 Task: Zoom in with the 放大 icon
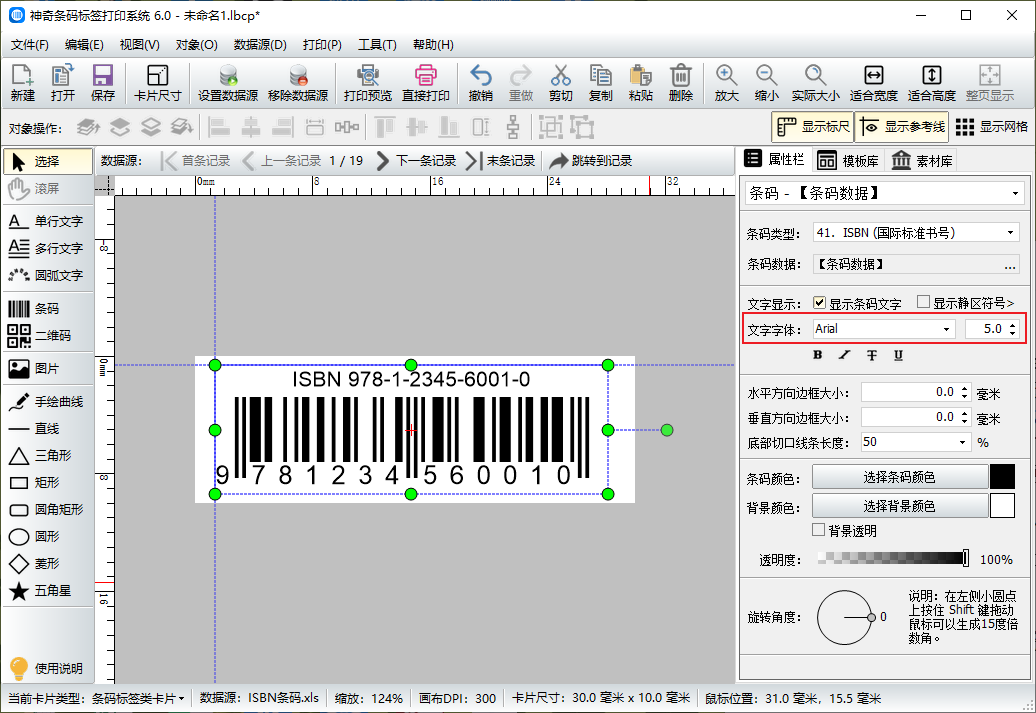tap(726, 83)
